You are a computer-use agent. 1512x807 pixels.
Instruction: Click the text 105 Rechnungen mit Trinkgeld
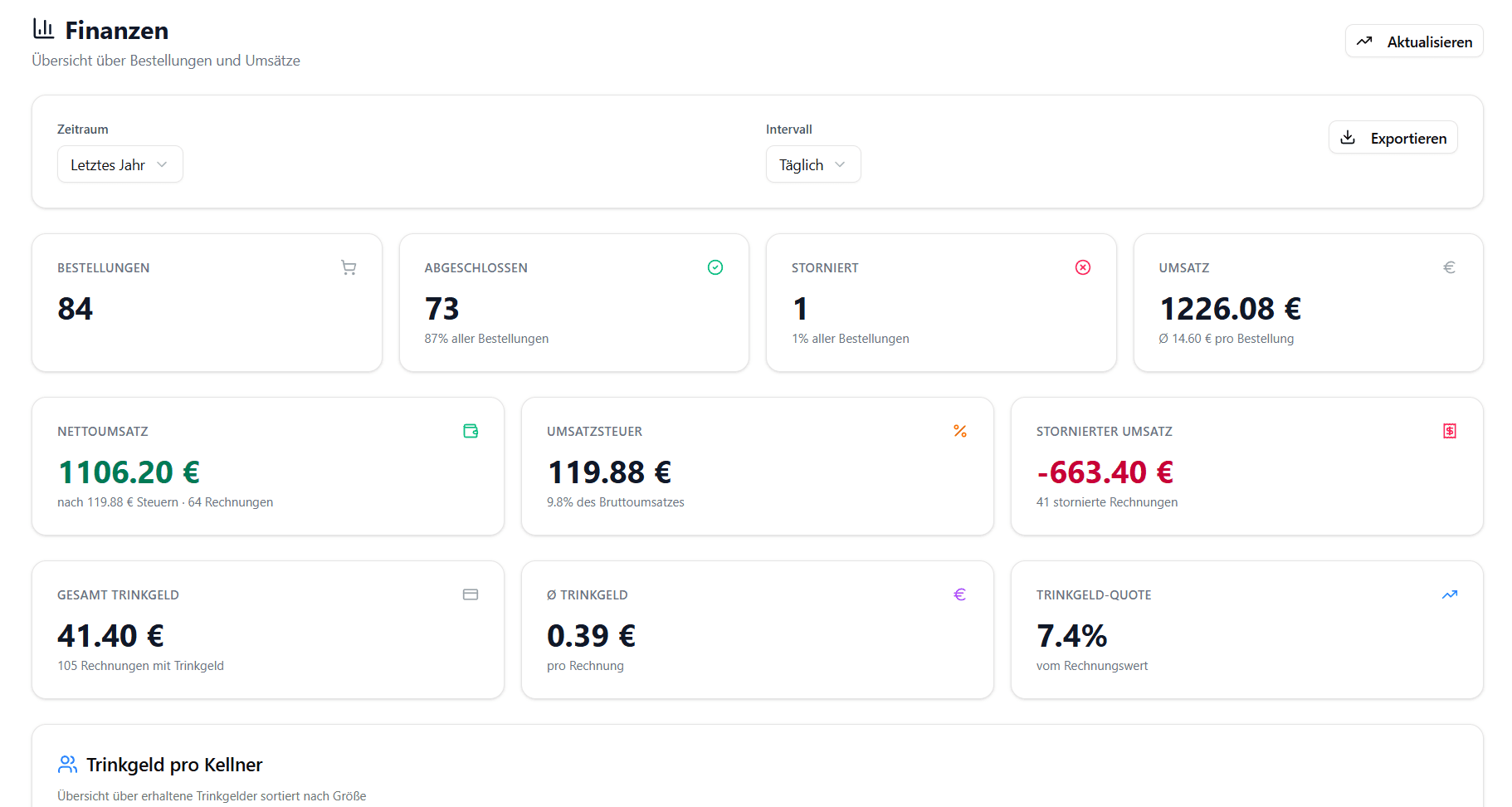(x=141, y=666)
